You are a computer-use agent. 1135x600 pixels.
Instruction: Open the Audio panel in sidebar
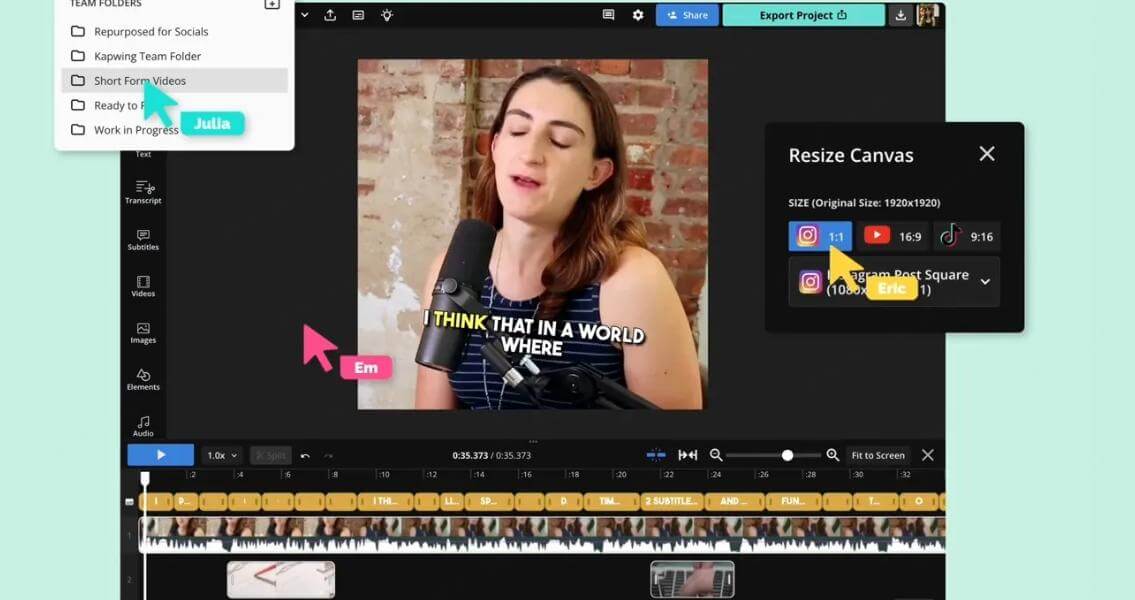click(x=143, y=425)
